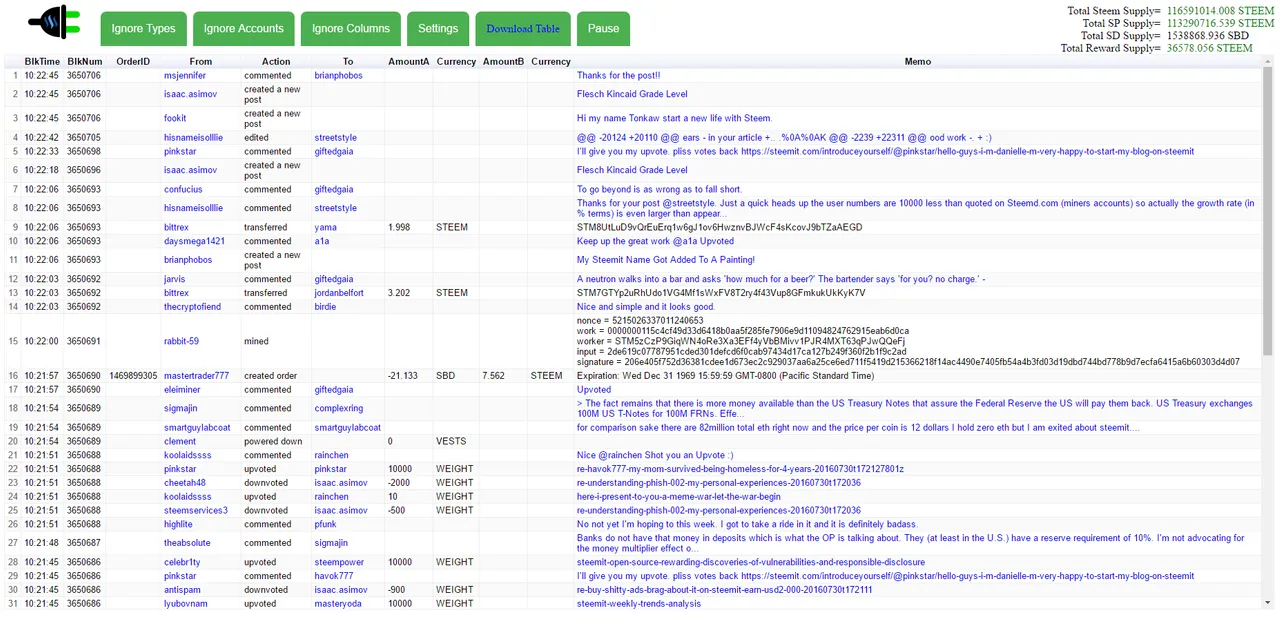
Task: Open daysmega1421 account link
Action: [x=194, y=242]
